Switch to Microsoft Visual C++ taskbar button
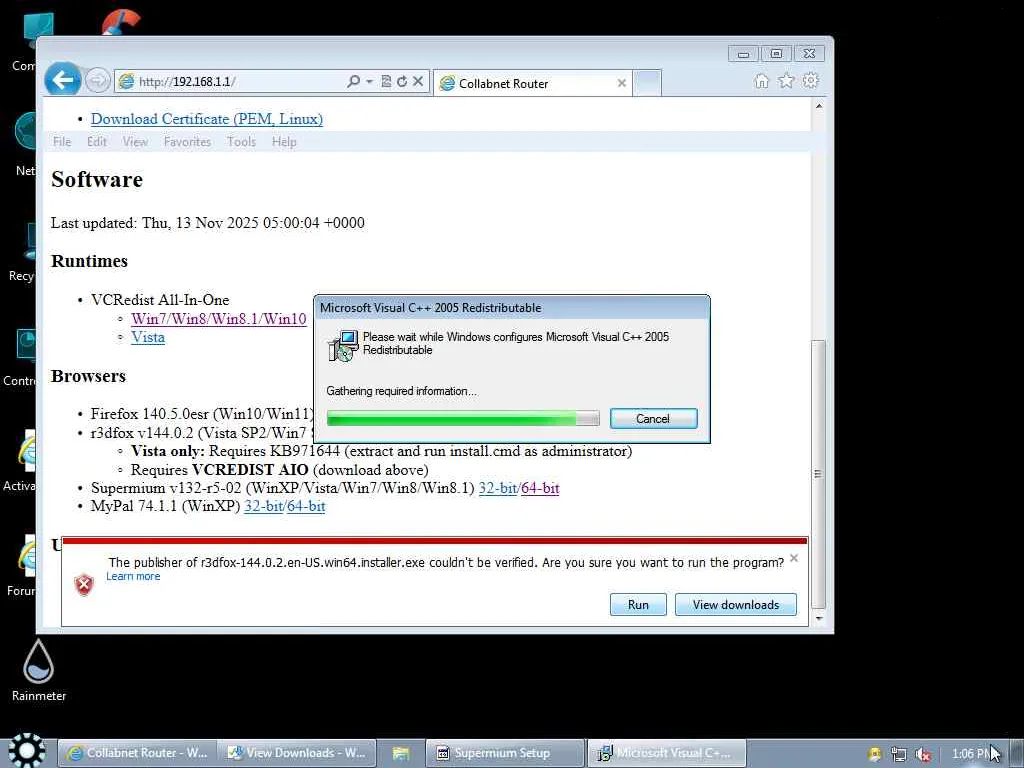 click(666, 753)
